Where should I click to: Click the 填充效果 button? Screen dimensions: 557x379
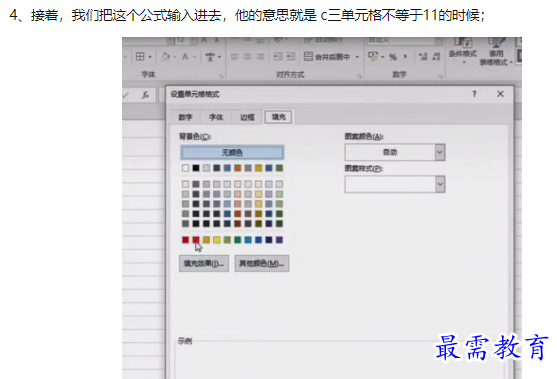(x=204, y=264)
